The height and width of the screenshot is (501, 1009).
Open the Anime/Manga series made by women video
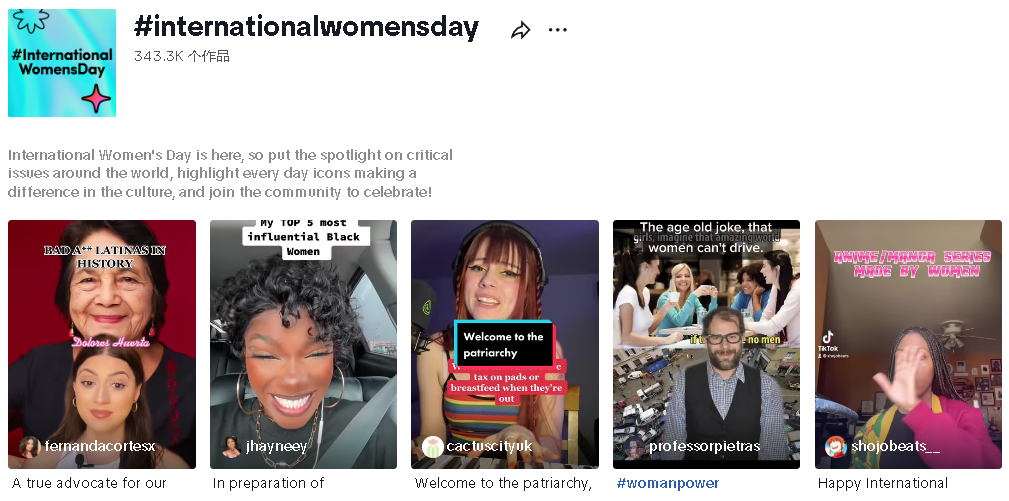(x=909, y=344)
